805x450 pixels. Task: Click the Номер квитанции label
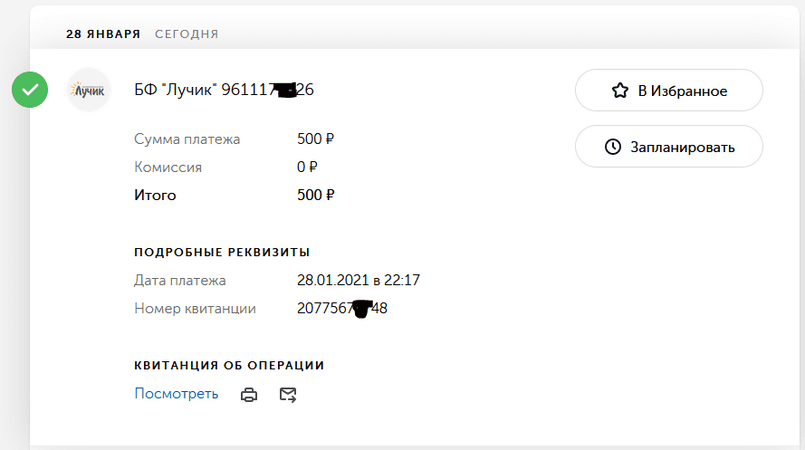[x=195, y=308]
